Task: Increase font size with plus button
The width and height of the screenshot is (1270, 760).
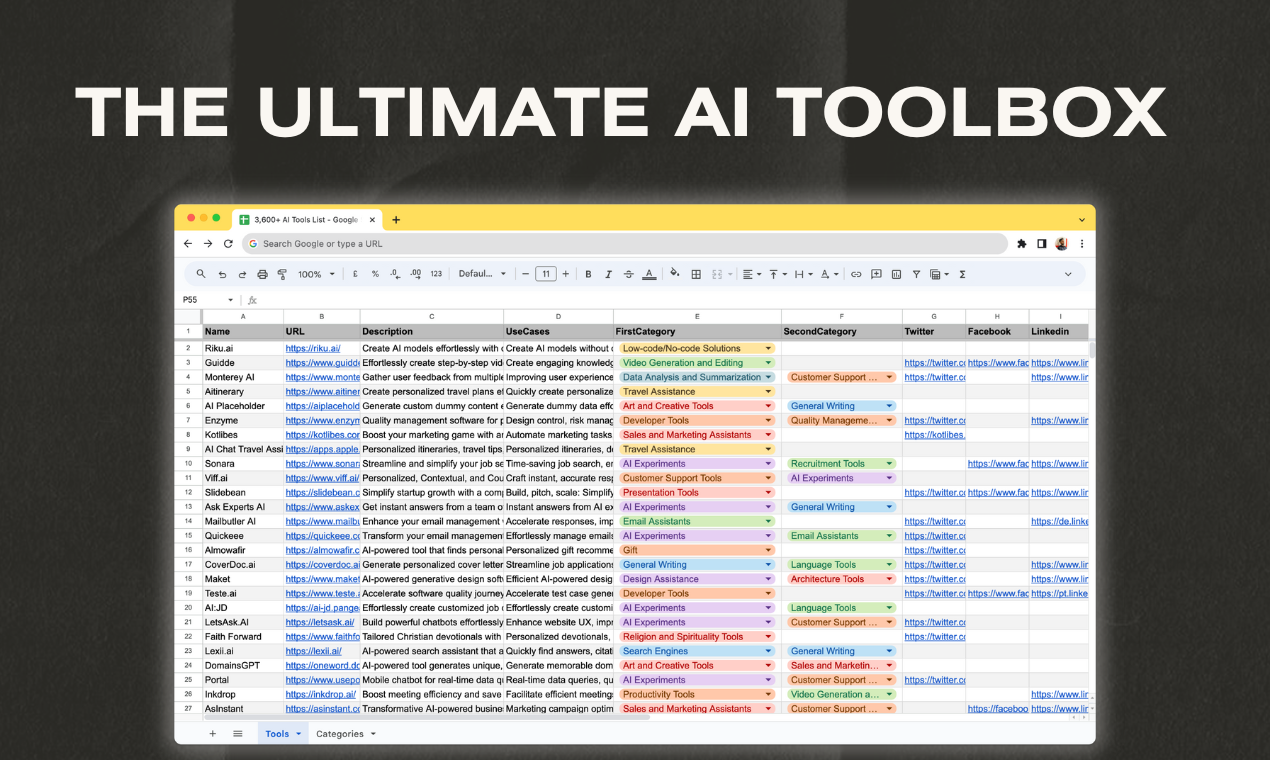Action: point(566,274)
